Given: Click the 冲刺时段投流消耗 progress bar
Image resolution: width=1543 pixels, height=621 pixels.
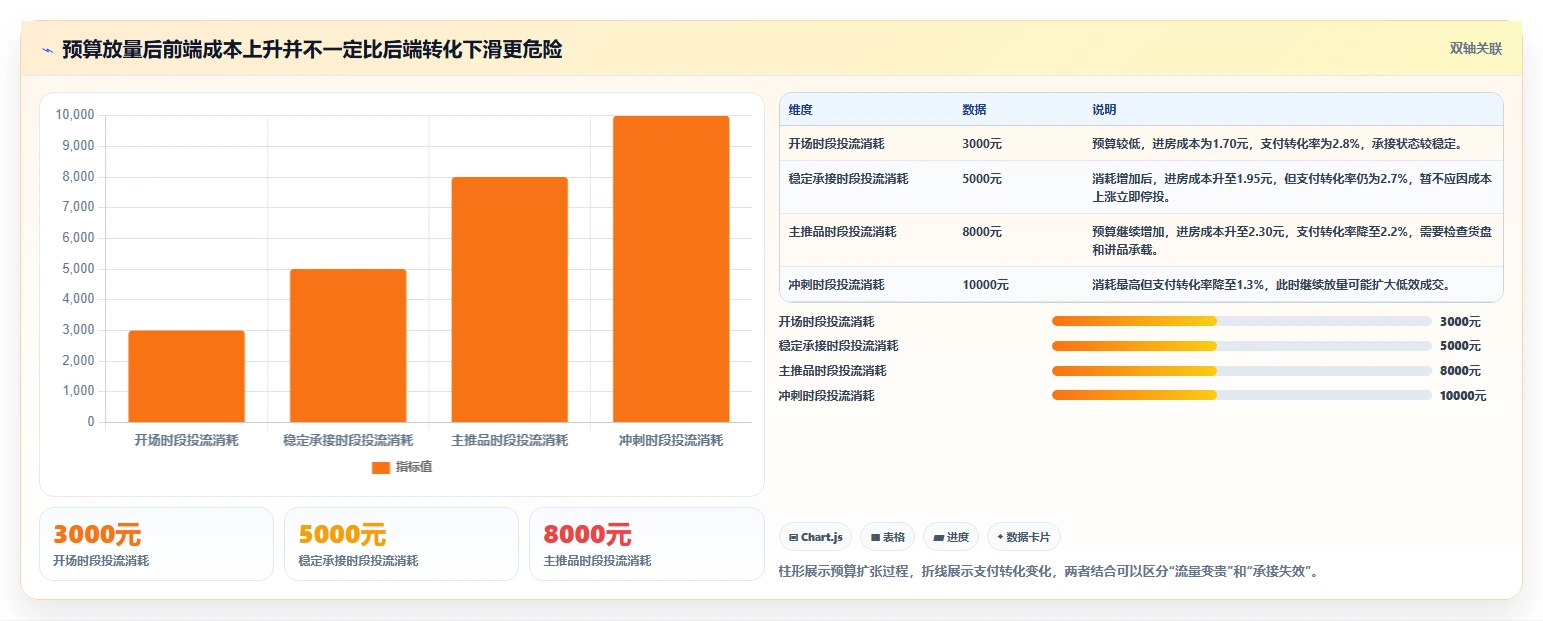Looking at the screenshot, I should tap(1242, 395).
